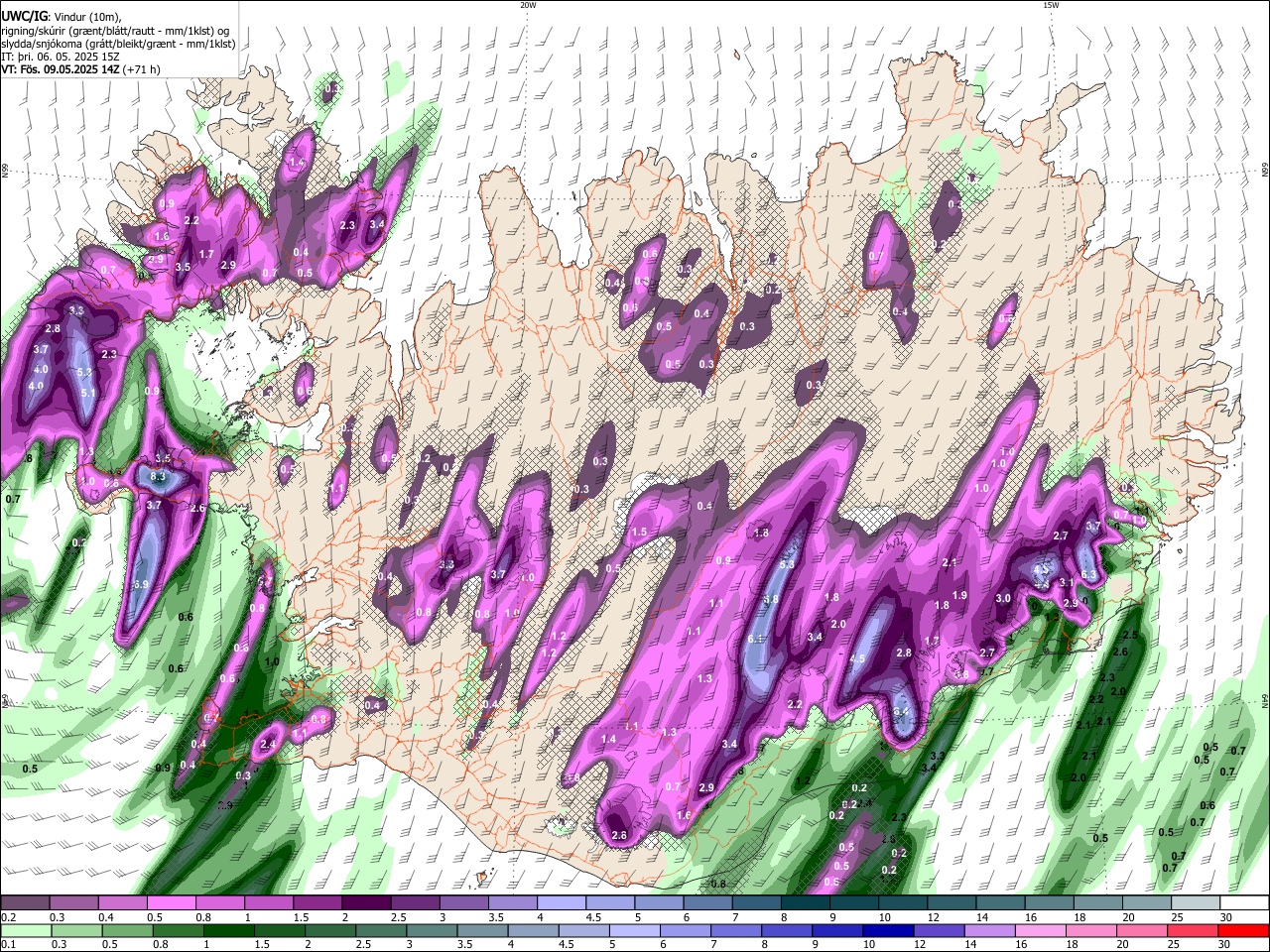Screen dimensions: 1270x952
Task: Click the '0.2' label in top legend row
Action: (8, 917)
